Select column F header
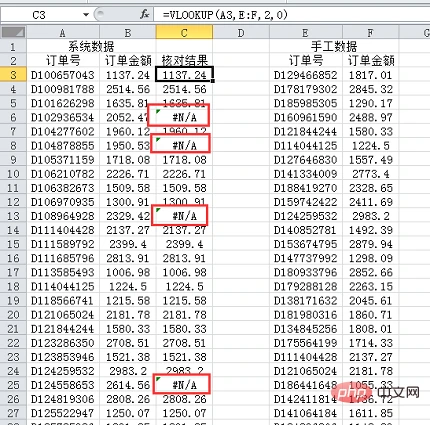This screenshot has height=425, width=430. (x=370, y=33)
